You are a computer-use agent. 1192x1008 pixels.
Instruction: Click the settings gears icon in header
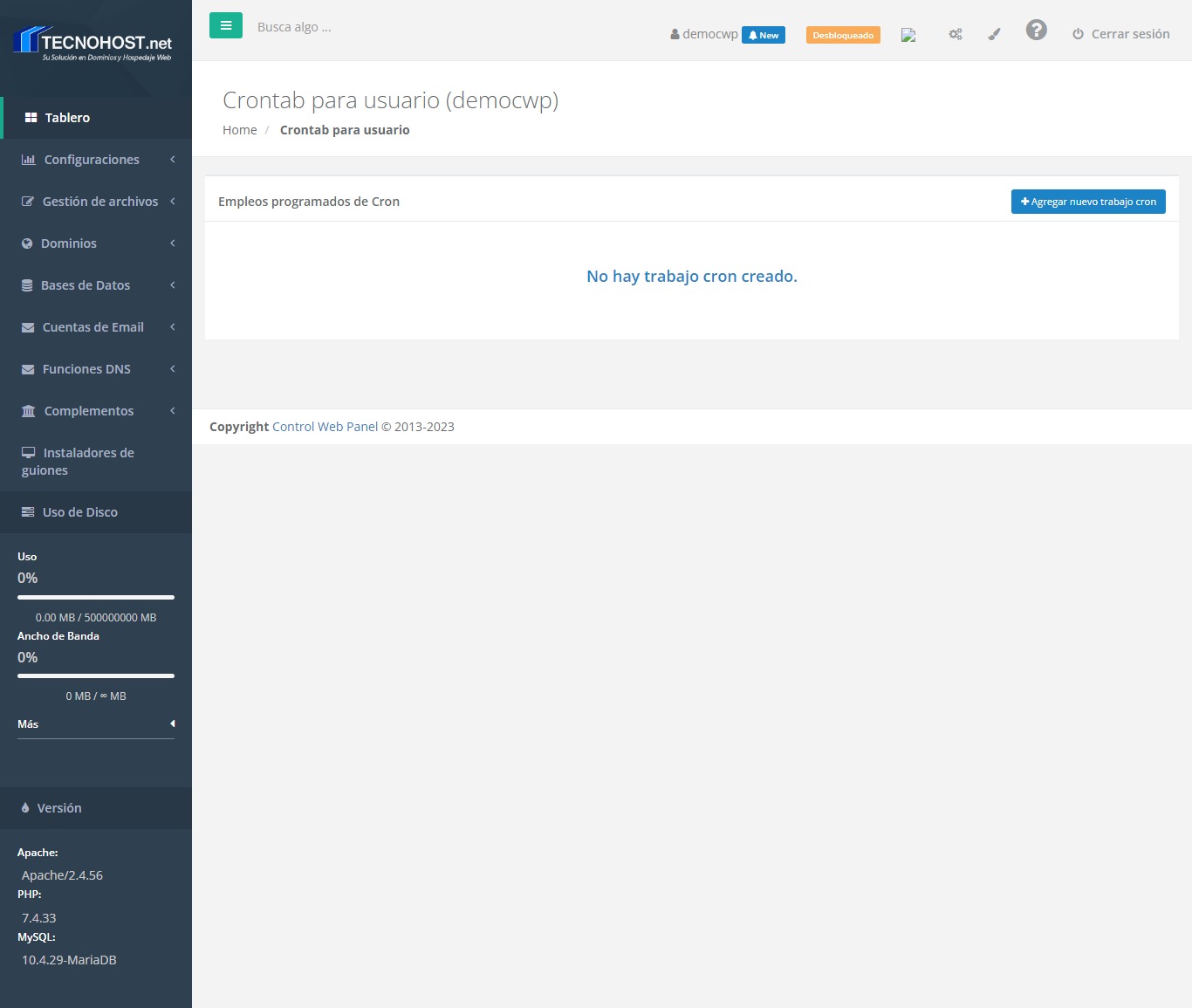click(956, 34)
